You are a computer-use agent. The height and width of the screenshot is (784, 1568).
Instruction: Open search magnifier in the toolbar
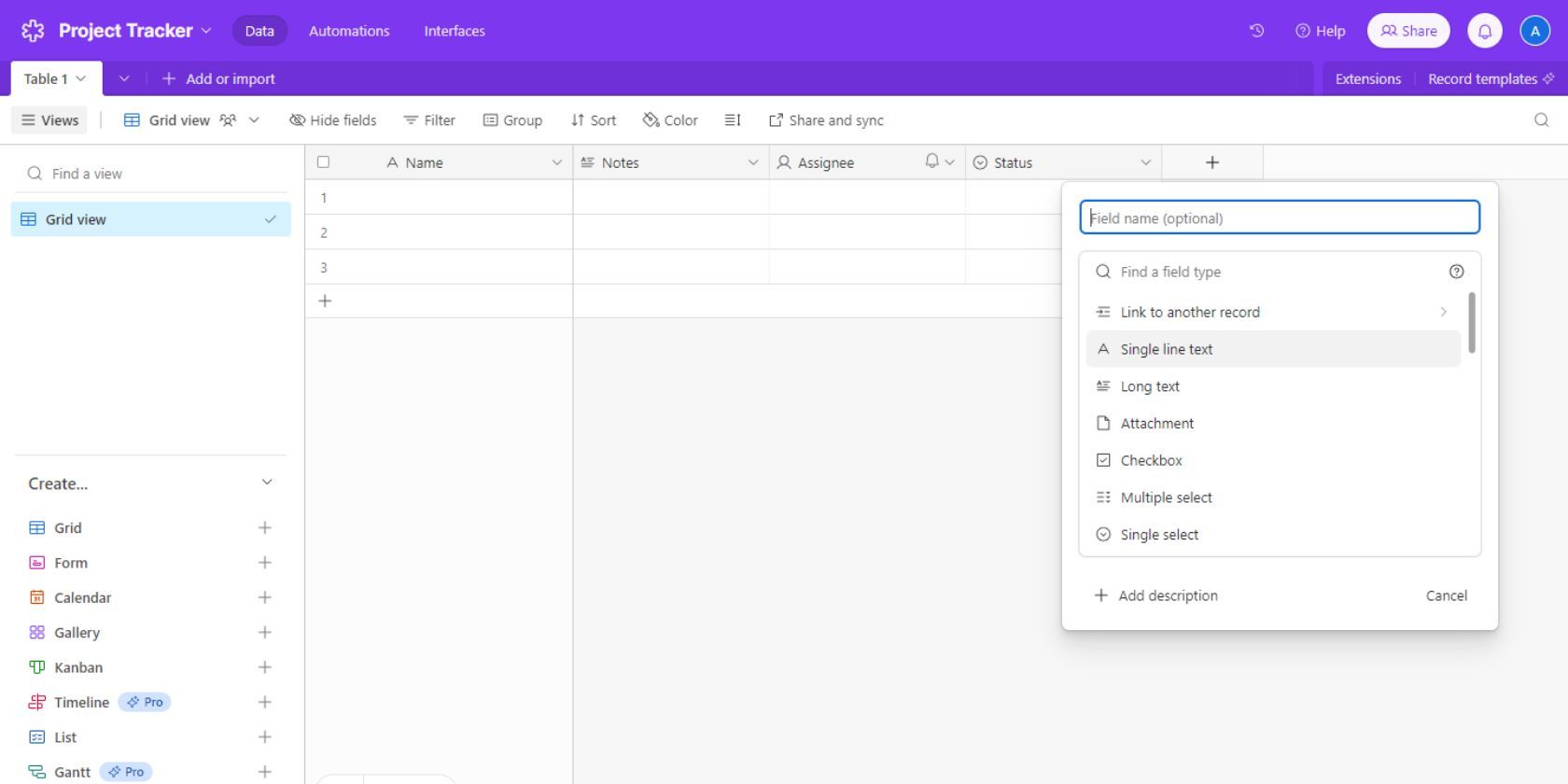click(1541, 120)
